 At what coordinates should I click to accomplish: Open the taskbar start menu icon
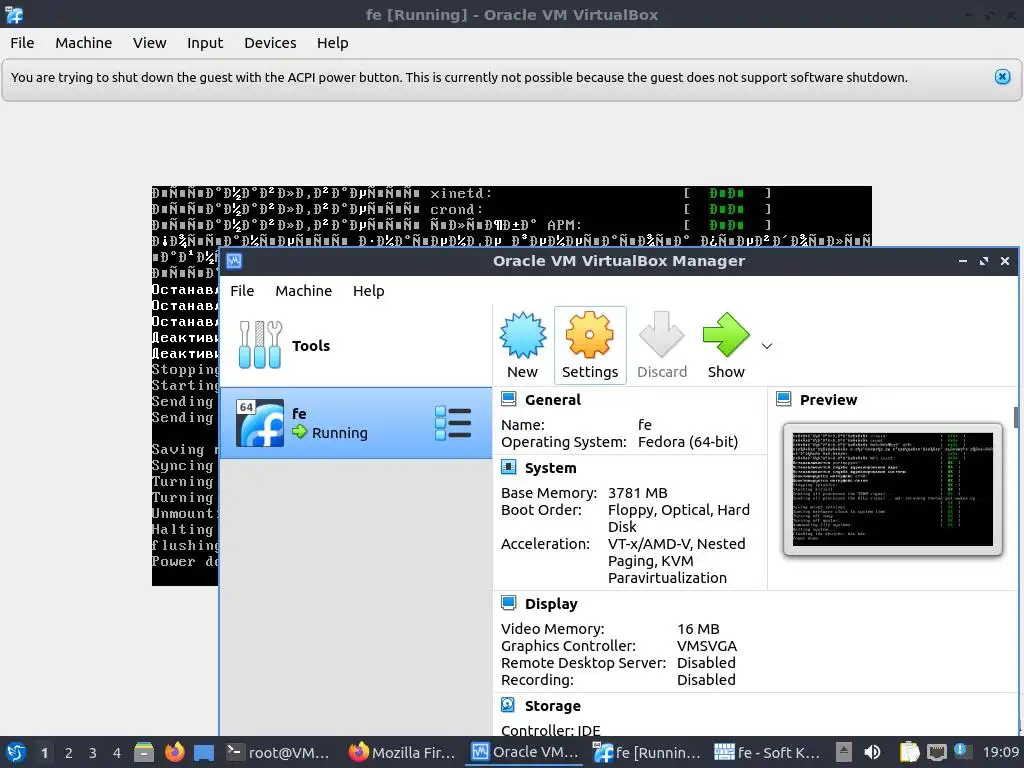pyautogui.click(x=16, y=752)
